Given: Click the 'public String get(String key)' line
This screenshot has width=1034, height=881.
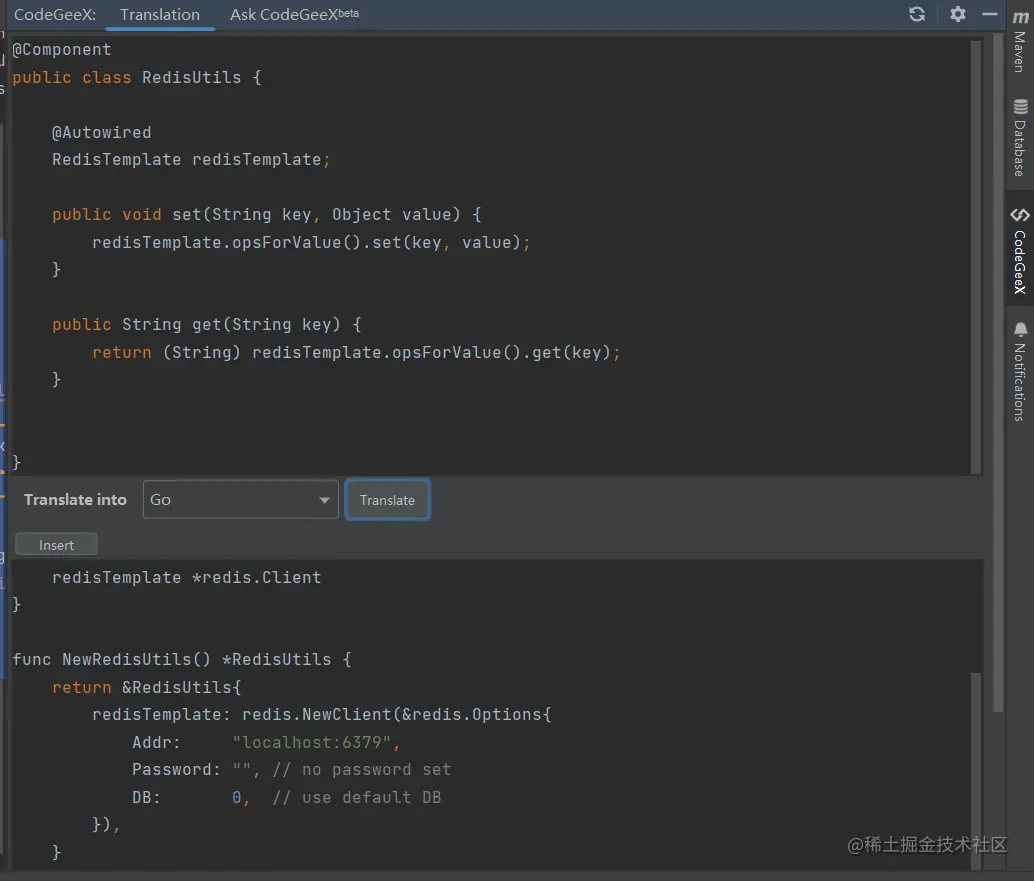Looking at the screenshot, I should point(206,324).
